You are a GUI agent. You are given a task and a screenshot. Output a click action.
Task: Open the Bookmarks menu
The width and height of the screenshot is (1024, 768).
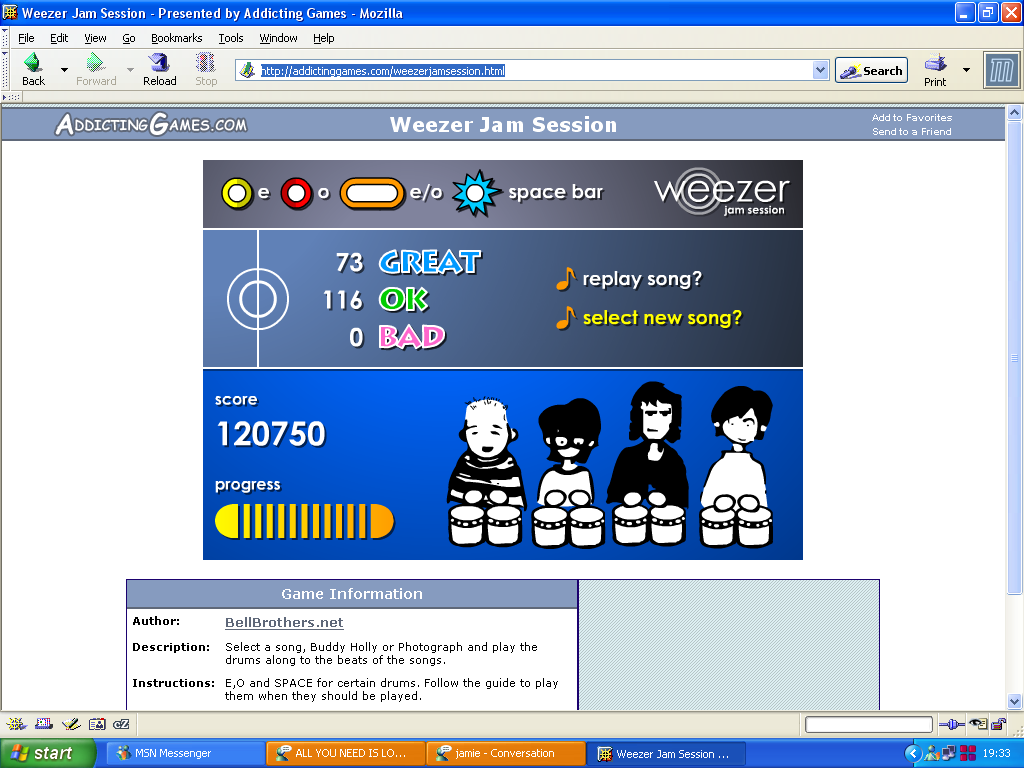[176, 38]
